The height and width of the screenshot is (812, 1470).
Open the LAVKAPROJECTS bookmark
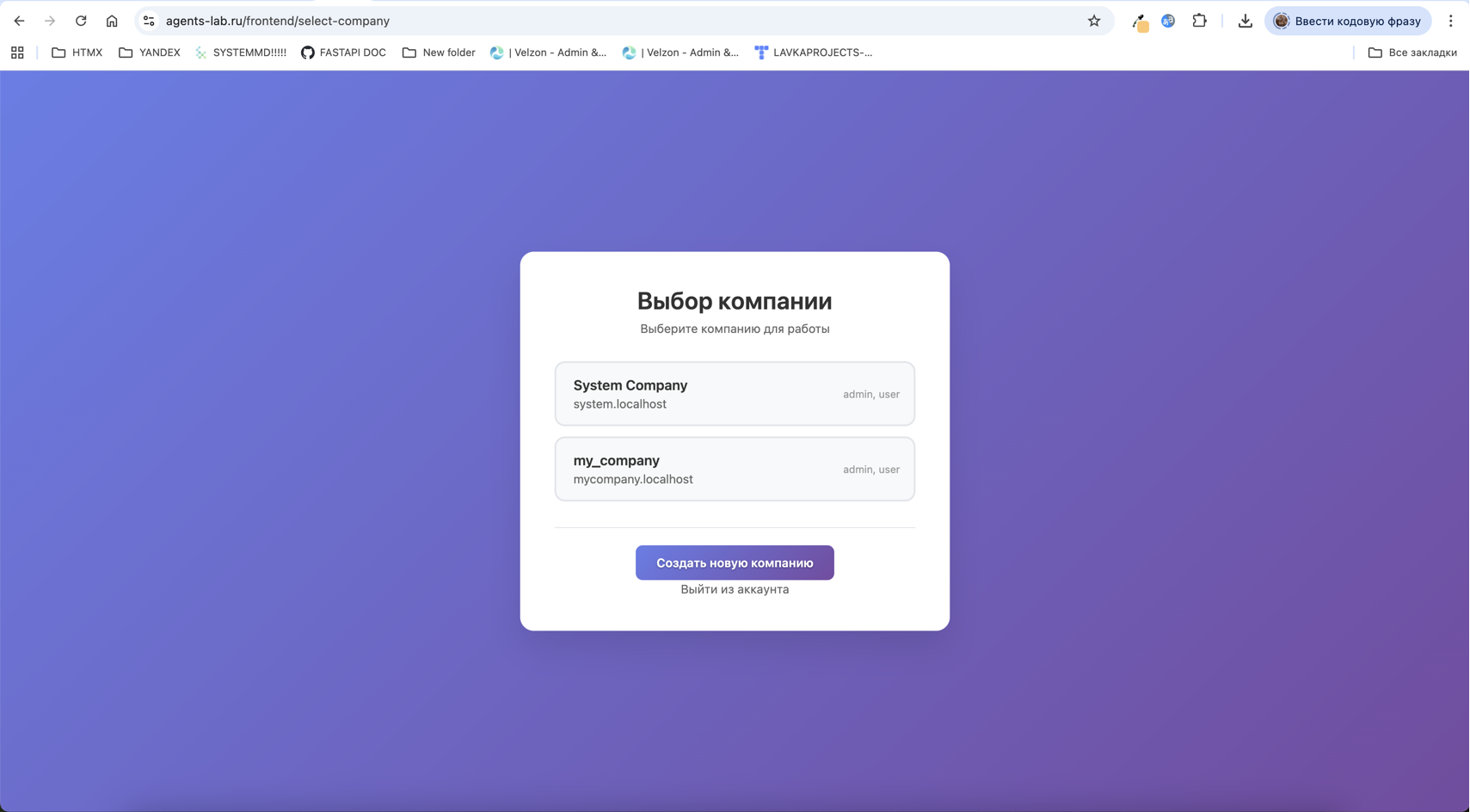[x=812, y=52]
